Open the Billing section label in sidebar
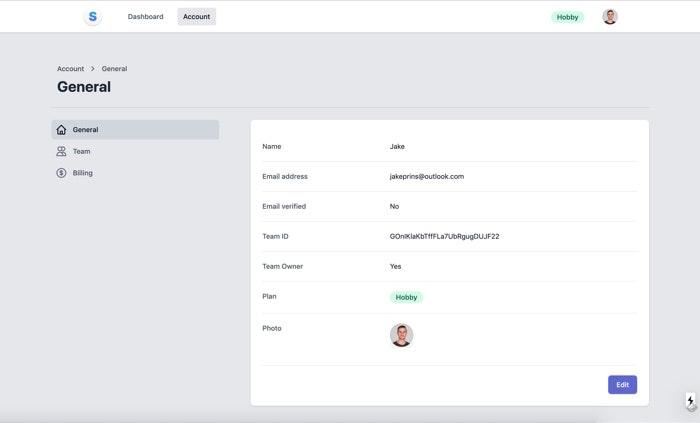This screenshot has height=423, width=700. point(82,173)
